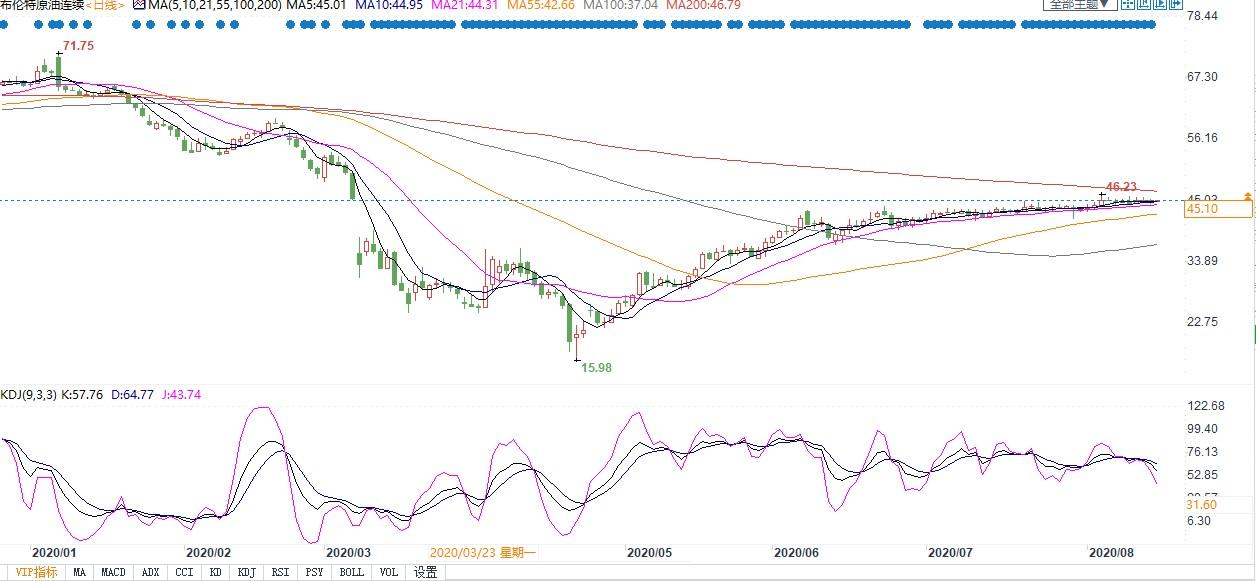Click the 2020/08 date label
This screenshot has width=1256, height=581.
pyautogui.click(x=1110, y=552)
